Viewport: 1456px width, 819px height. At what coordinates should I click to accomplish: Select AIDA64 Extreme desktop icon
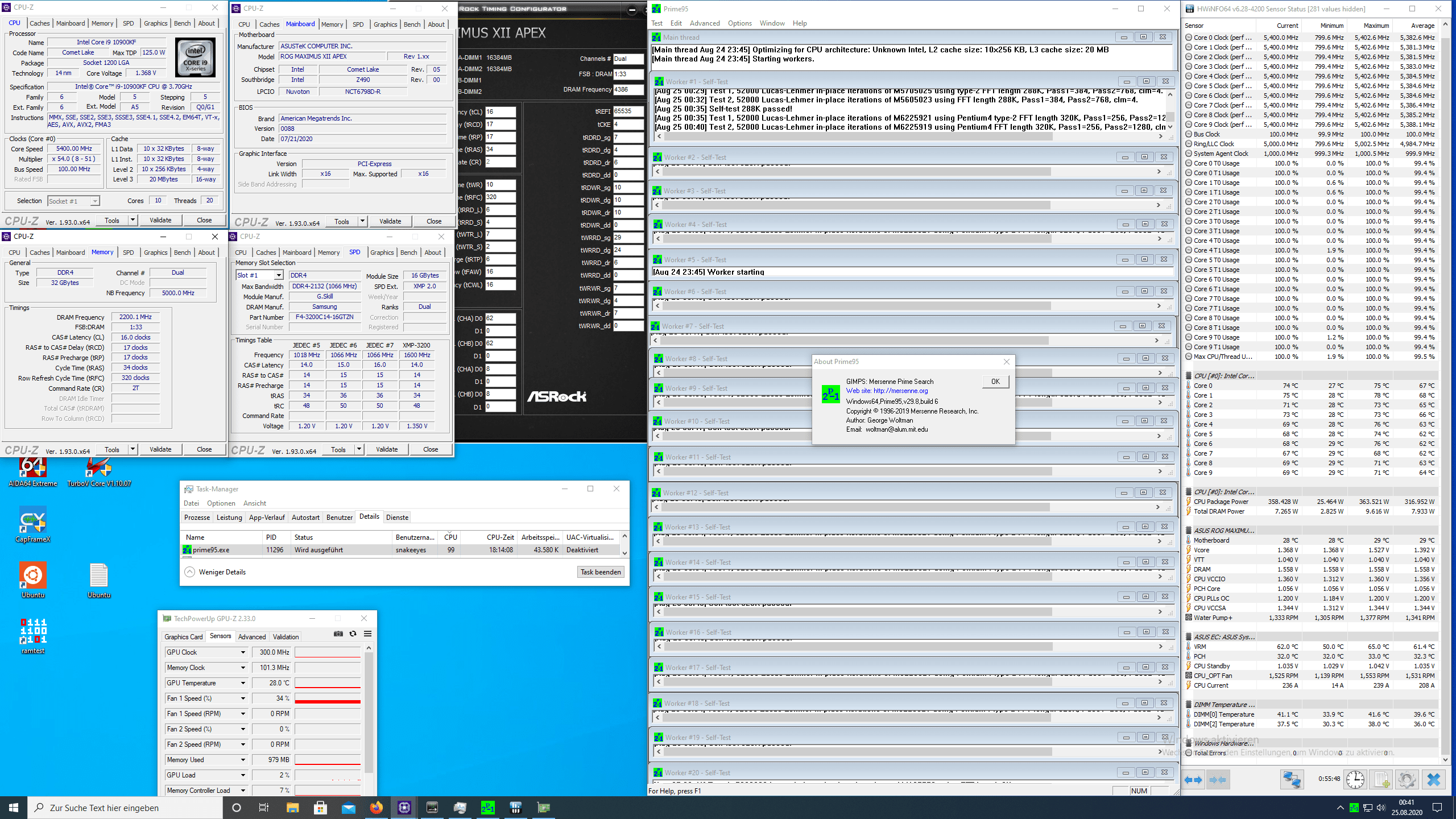[33, 472]
